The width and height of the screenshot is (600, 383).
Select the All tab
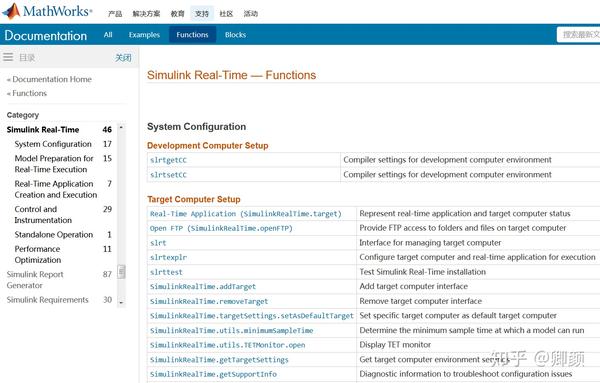click(108, 35)
